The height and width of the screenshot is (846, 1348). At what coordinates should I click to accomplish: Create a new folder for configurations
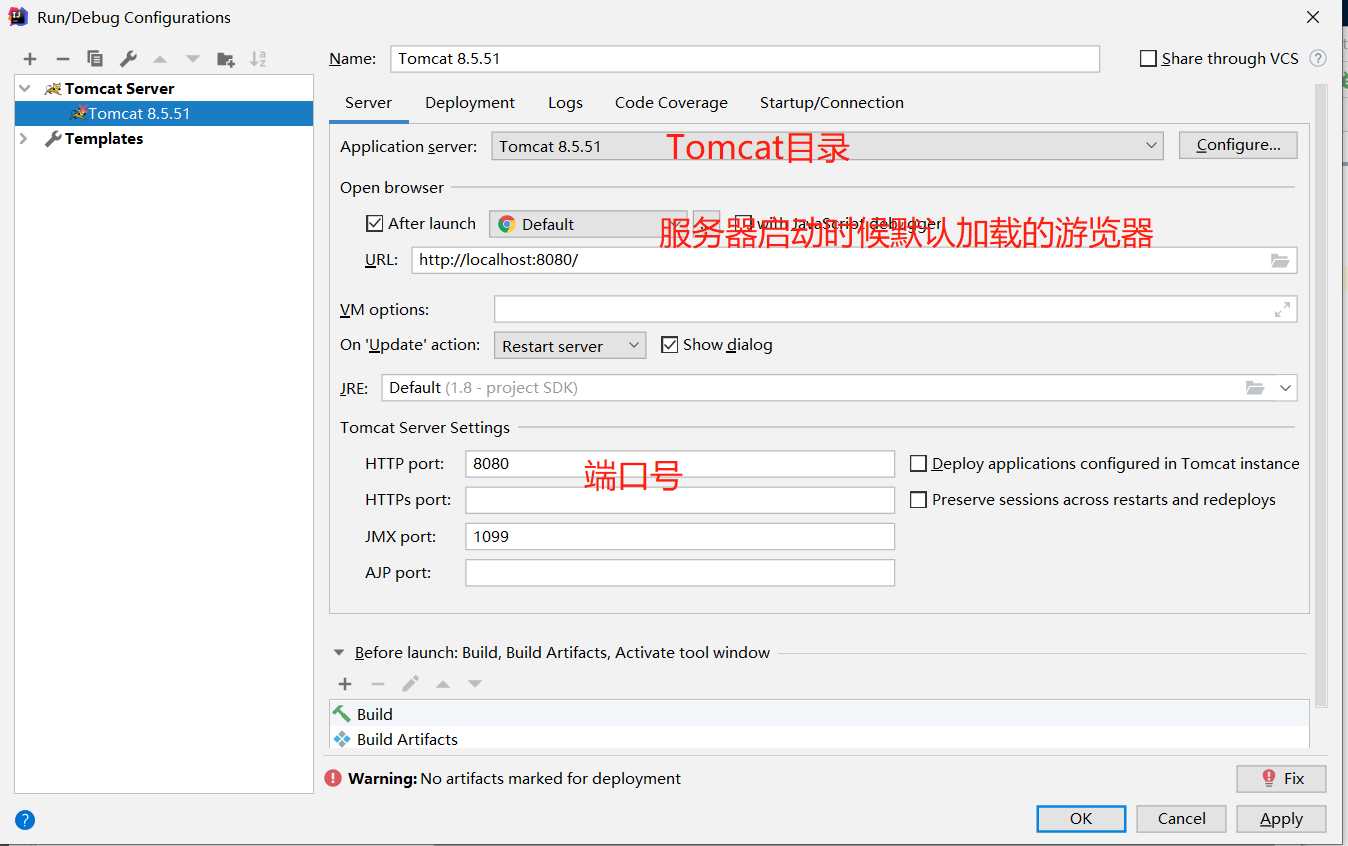click(226, 59)
